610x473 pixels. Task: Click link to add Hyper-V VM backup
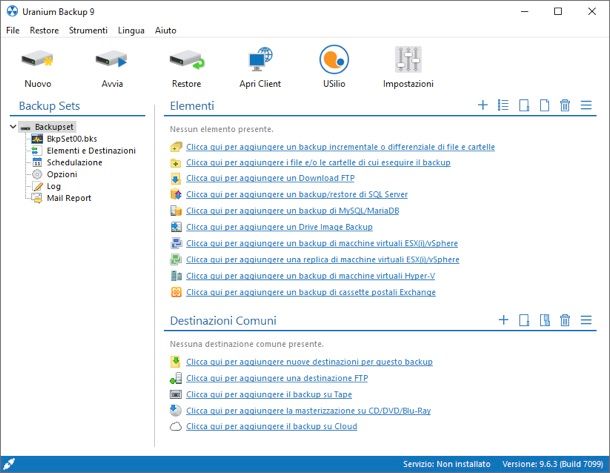click(310, 276)
